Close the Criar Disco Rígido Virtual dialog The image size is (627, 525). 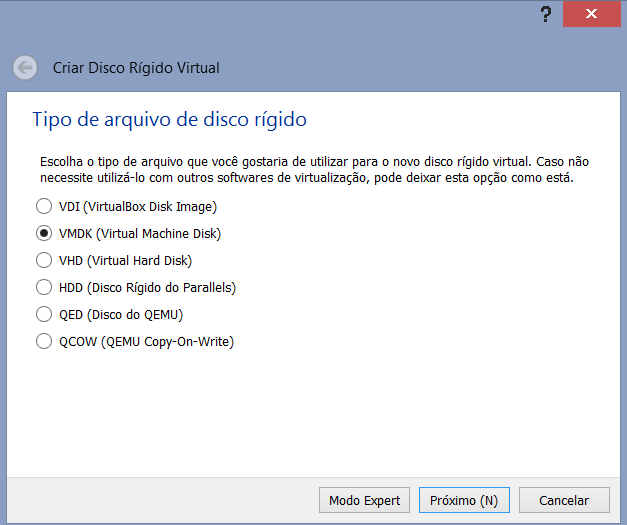tap(591, 14)
